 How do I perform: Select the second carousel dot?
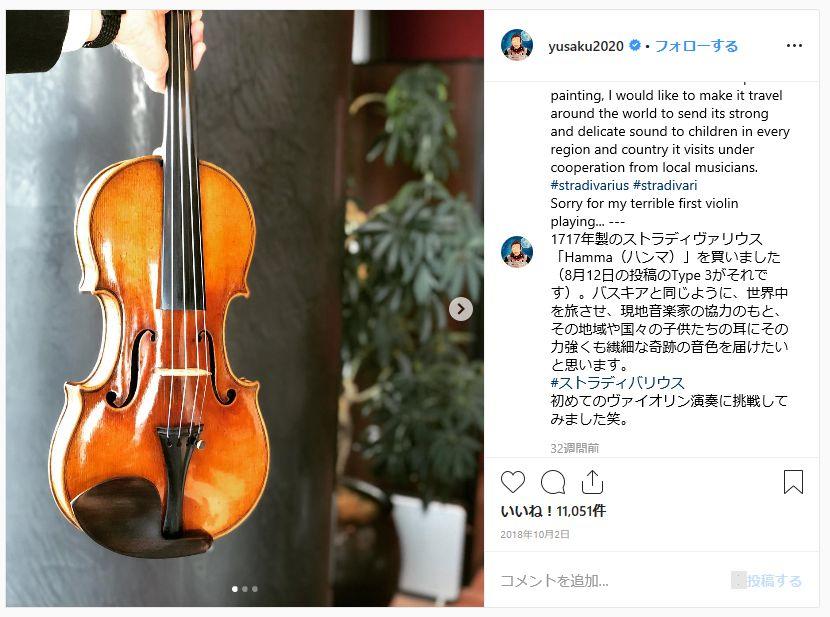(x=245, y=588)
